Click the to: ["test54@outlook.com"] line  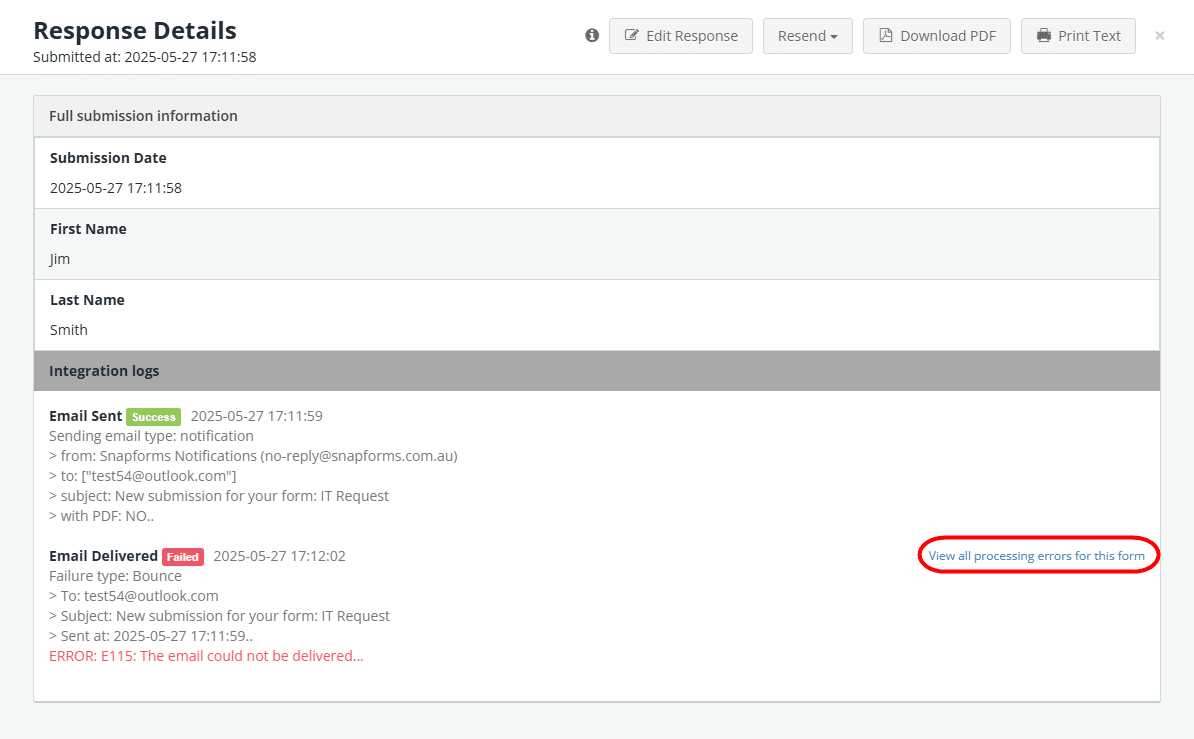(x=142, y=476)
